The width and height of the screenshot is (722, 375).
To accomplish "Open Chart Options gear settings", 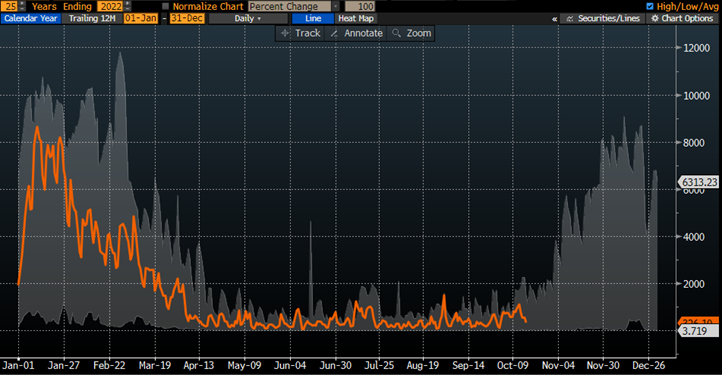I will tap(682, 18).
